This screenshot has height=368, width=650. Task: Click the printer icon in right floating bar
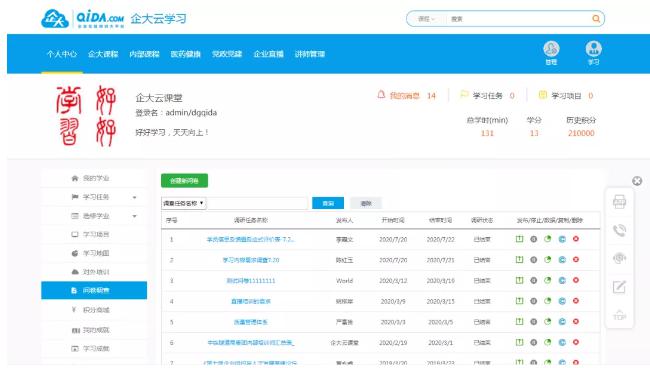[619, 202]
